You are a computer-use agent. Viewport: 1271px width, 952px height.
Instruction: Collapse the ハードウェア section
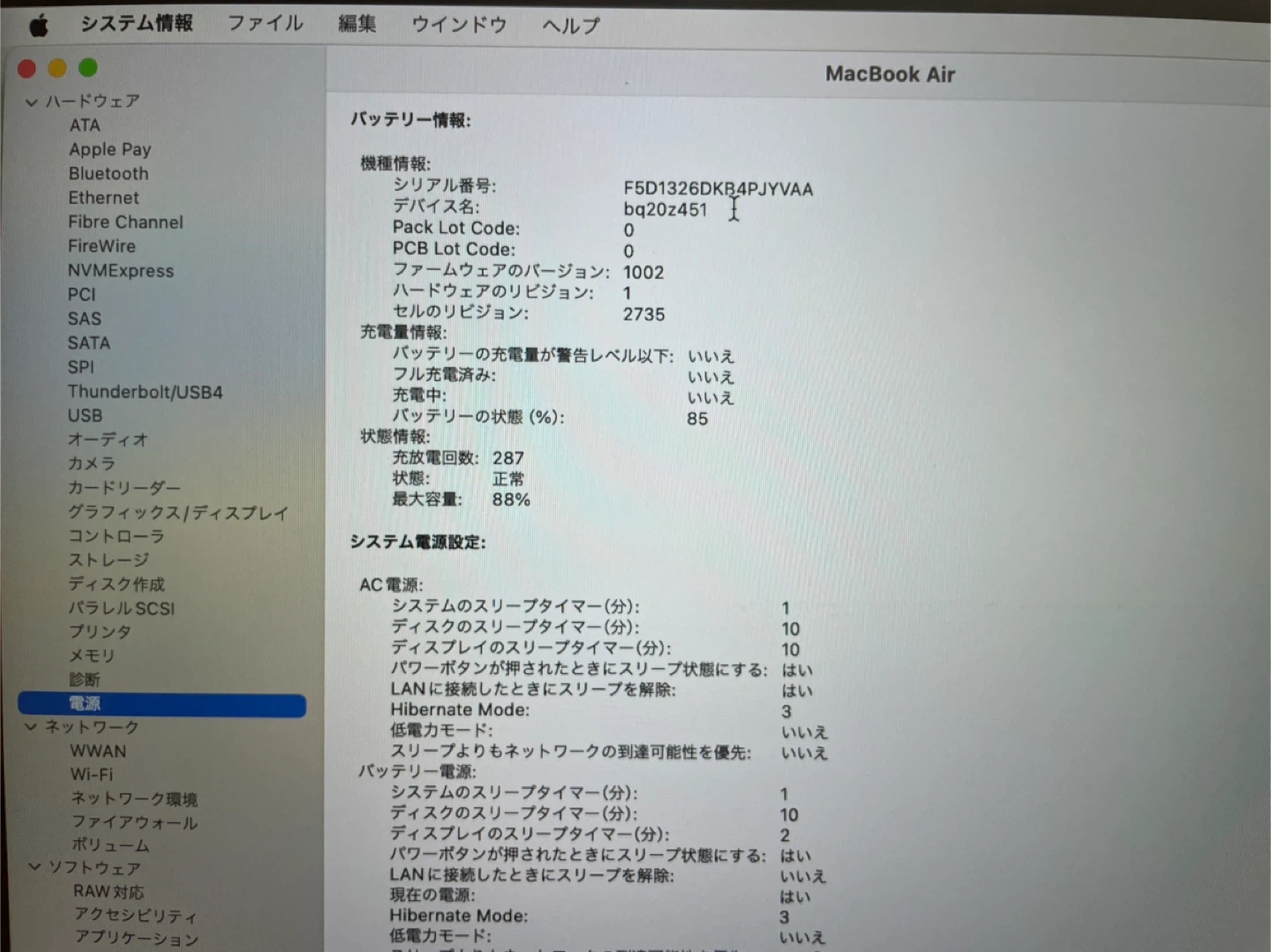tap(32, 101)
